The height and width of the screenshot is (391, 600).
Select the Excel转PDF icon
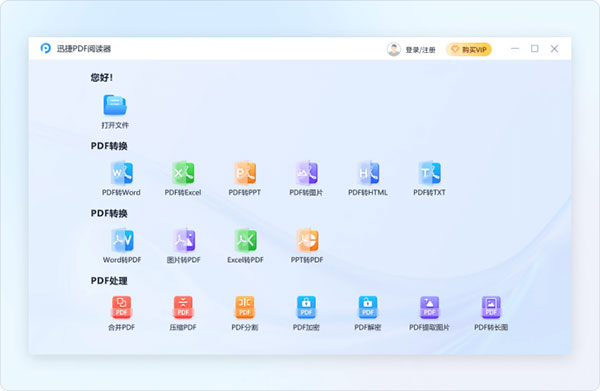(x=246, y=240)
